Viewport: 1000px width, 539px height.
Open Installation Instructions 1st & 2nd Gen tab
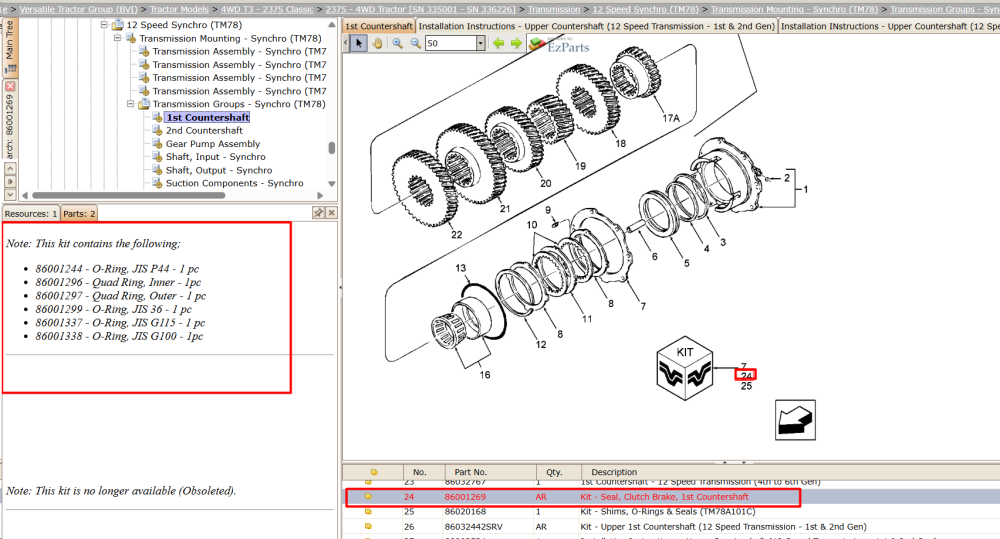tap(596, 26)
